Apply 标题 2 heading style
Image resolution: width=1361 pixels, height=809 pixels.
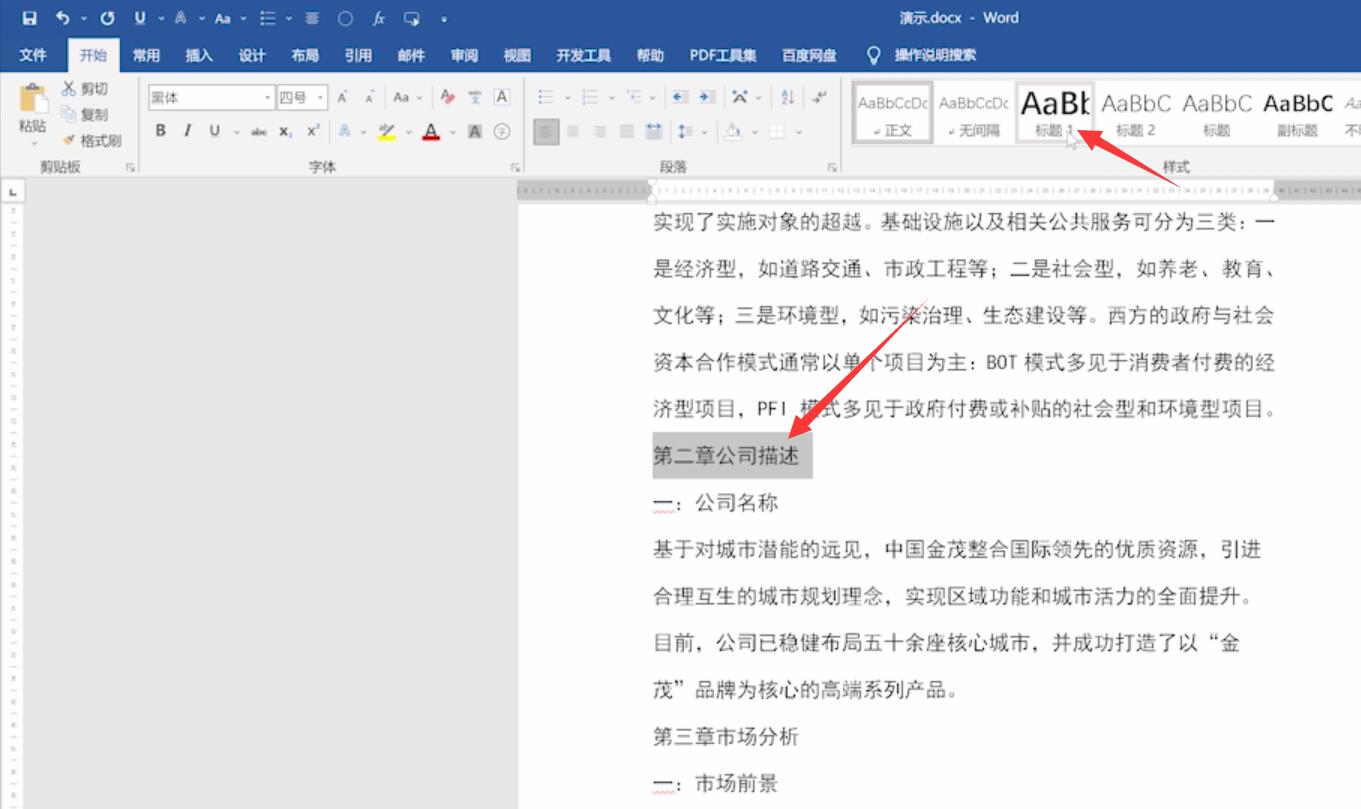point(1136,112)
